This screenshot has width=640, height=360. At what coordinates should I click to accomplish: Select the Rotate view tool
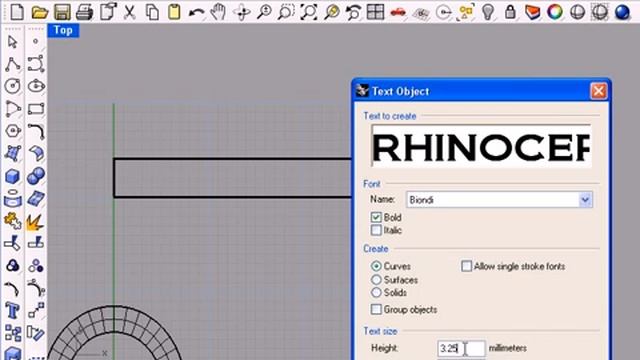pos(242,12)
